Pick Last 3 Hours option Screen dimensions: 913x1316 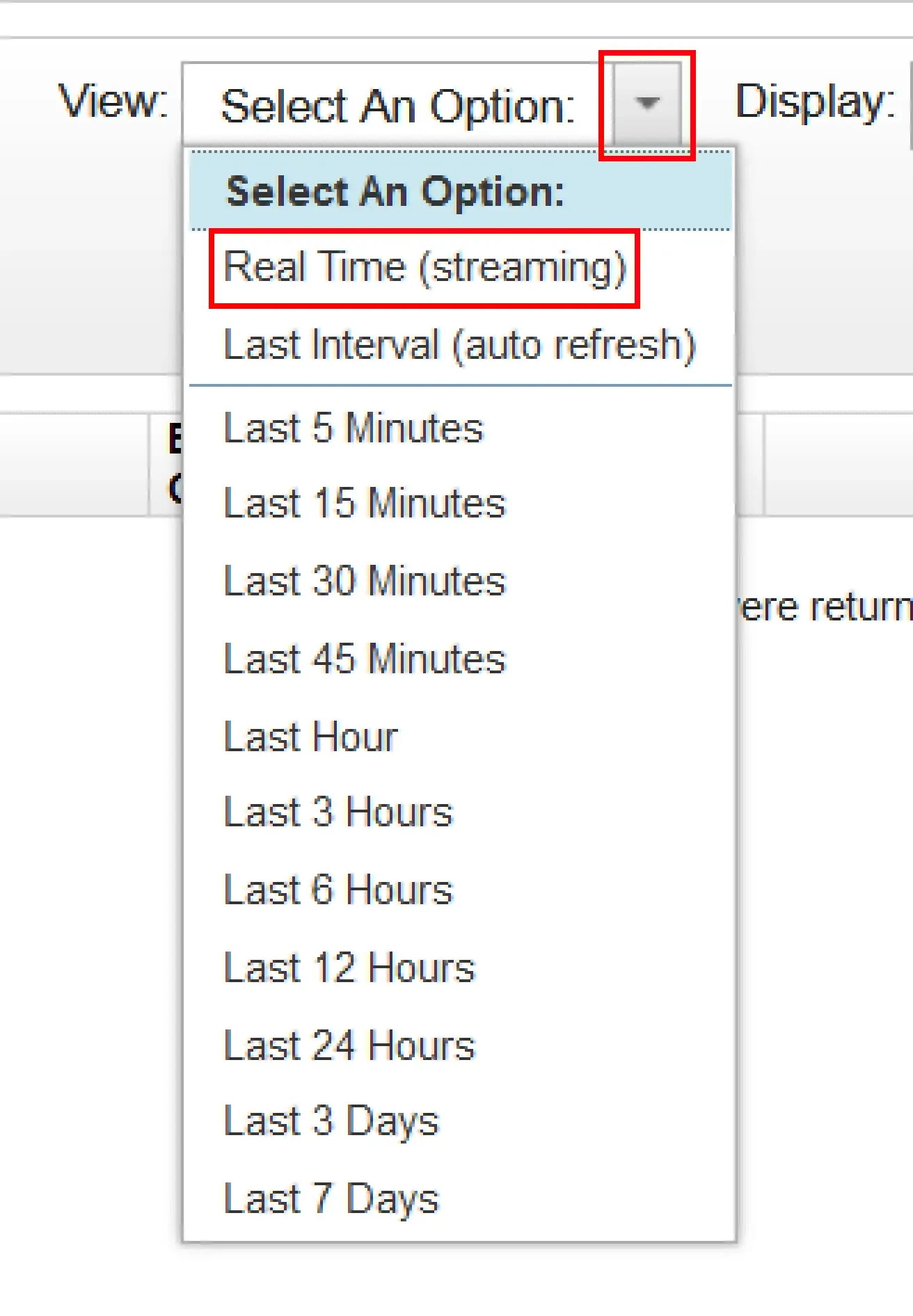tap(338, 812)
